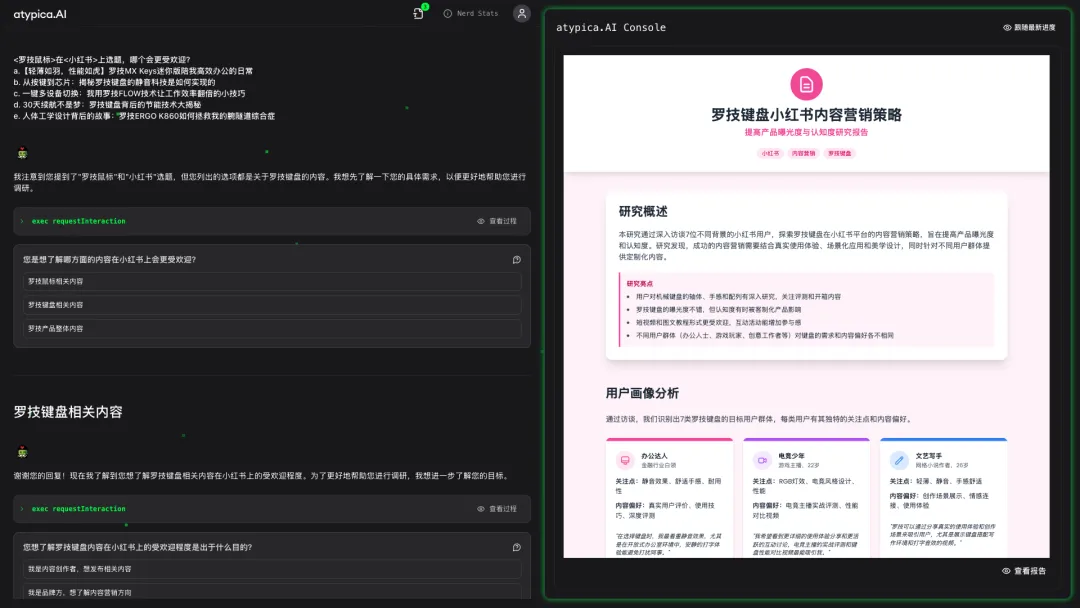Click the 罗技键盘 tag pill
Screen dimensions: 1080x608
coord(839,154)
